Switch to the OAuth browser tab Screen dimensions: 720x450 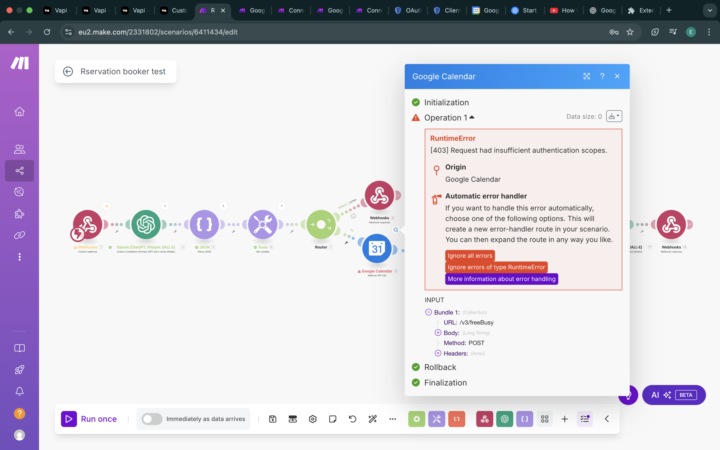(407, 10)
